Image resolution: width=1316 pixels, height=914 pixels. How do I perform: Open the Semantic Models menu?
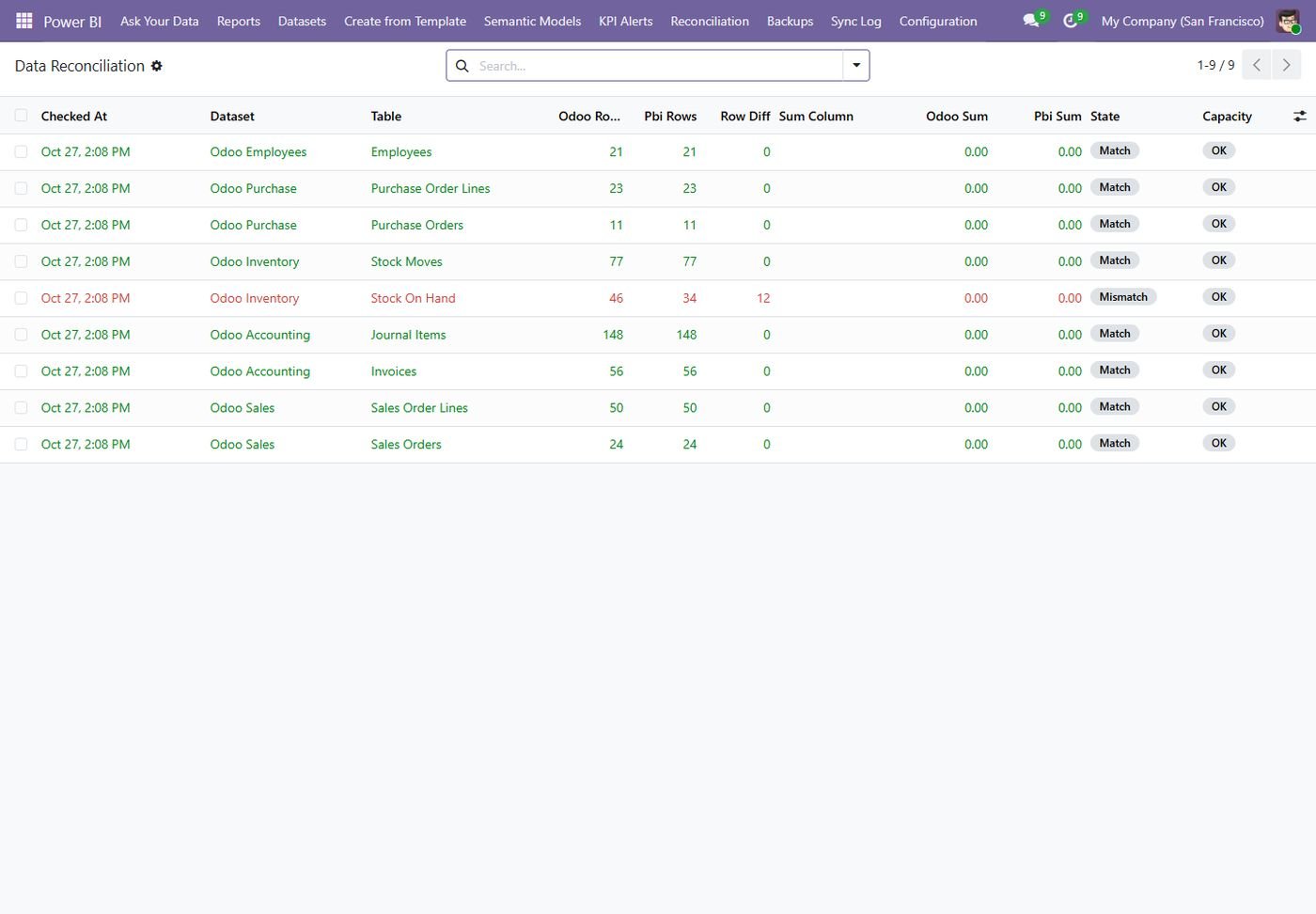pos(532,21)
